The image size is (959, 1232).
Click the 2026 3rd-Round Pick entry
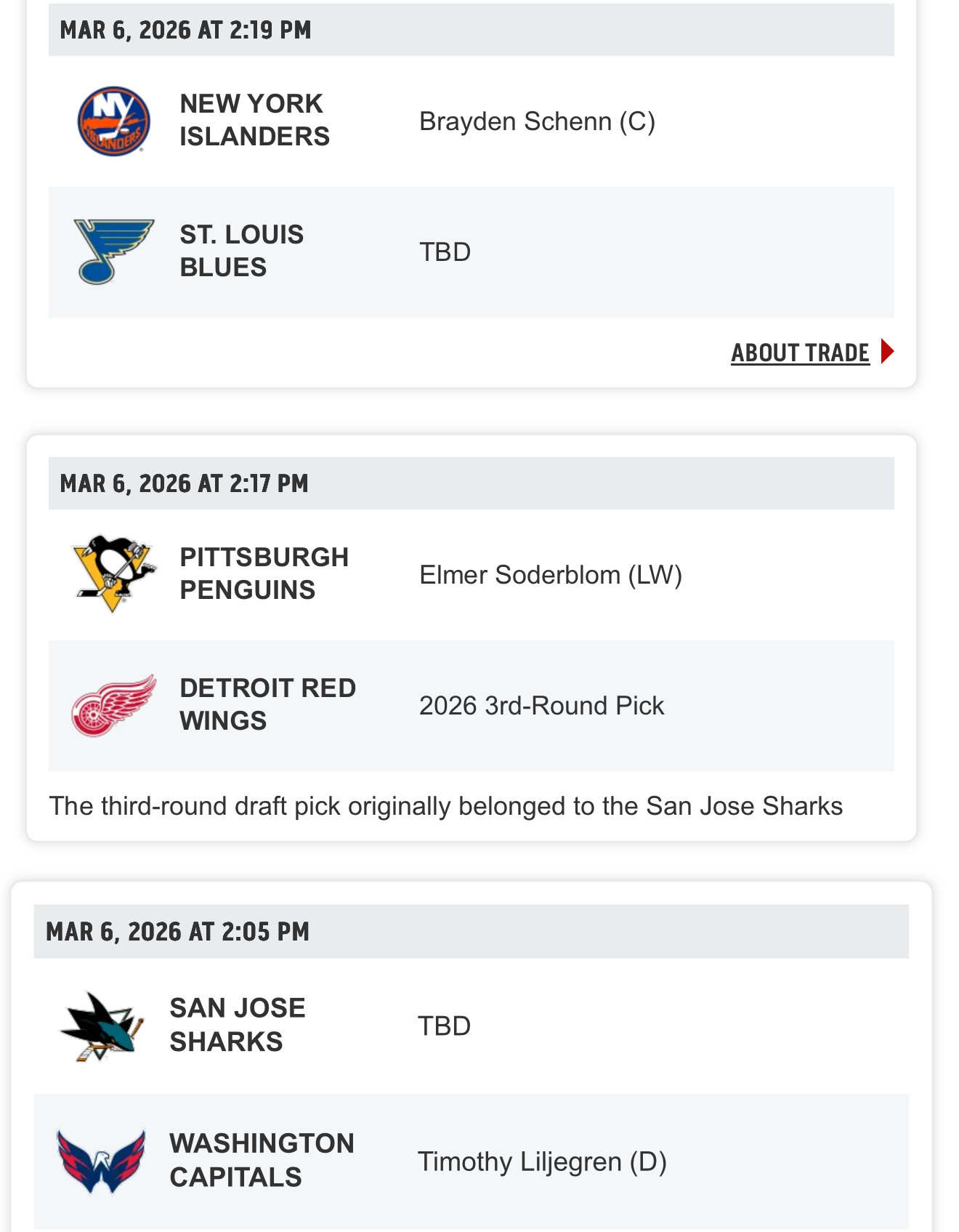pos(541,706)
